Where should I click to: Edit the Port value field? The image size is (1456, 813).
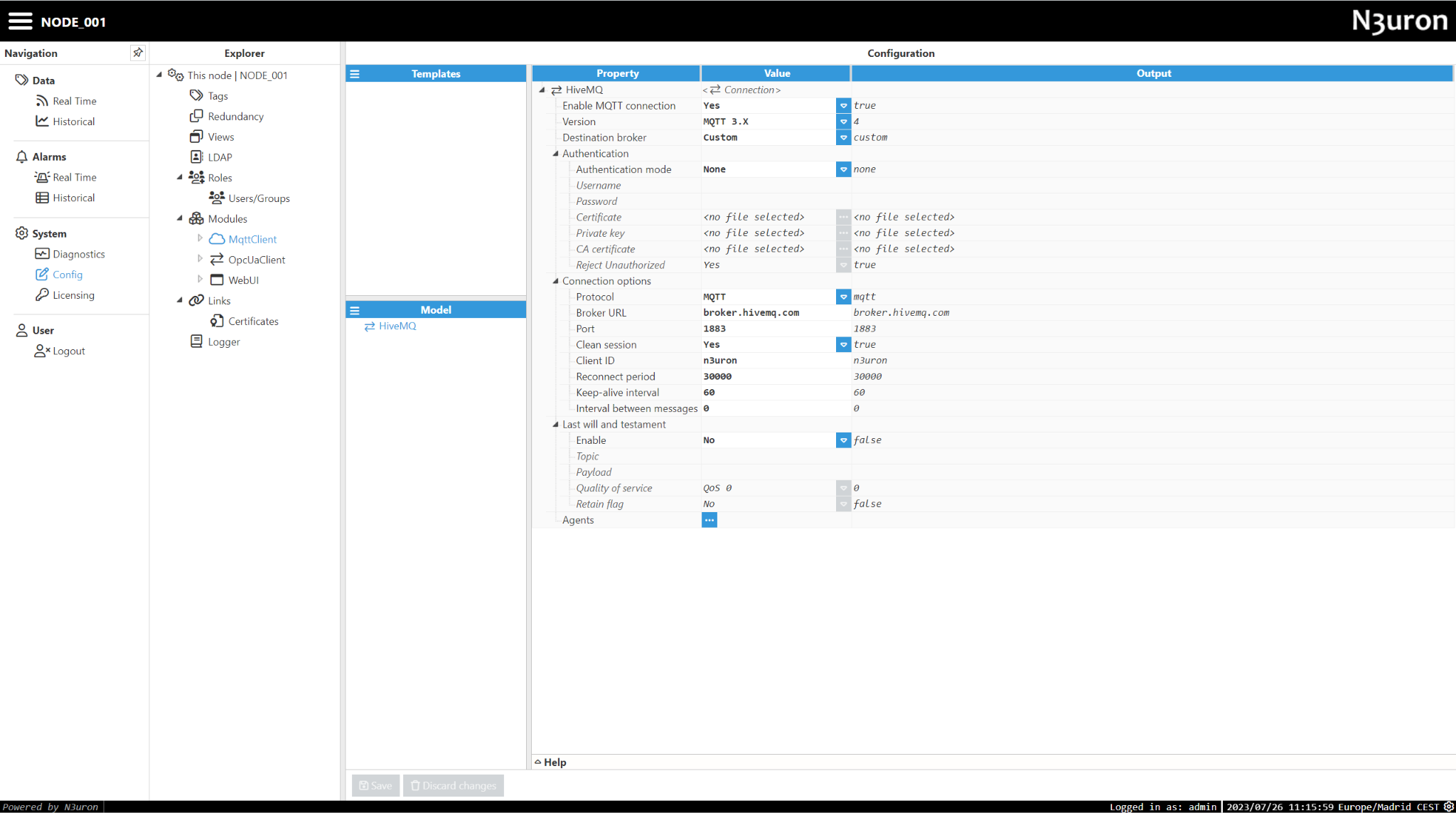(x=776, y=329)
